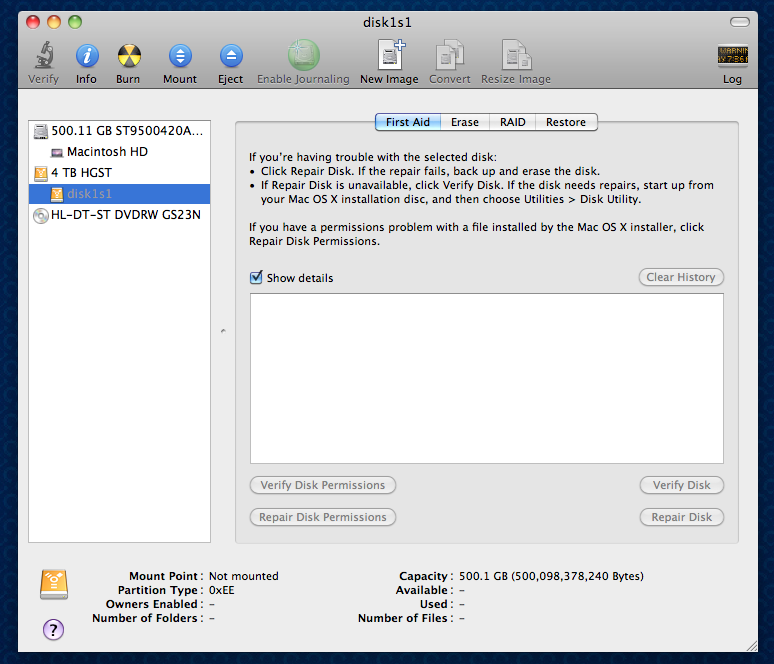Click the orange icon next to 4 TB HGST

[40, 173]
